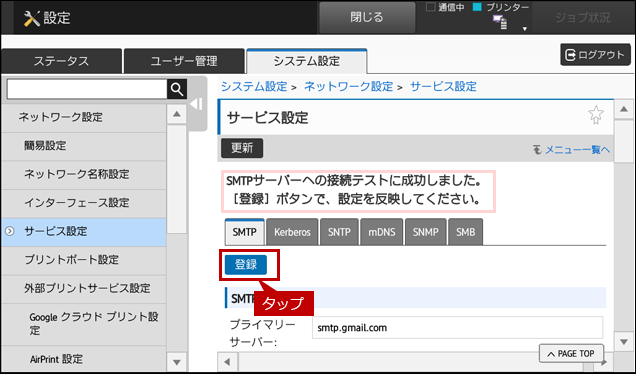
Task: Open インターフェース設定 in the sidebar
Action: click(84, 203)
